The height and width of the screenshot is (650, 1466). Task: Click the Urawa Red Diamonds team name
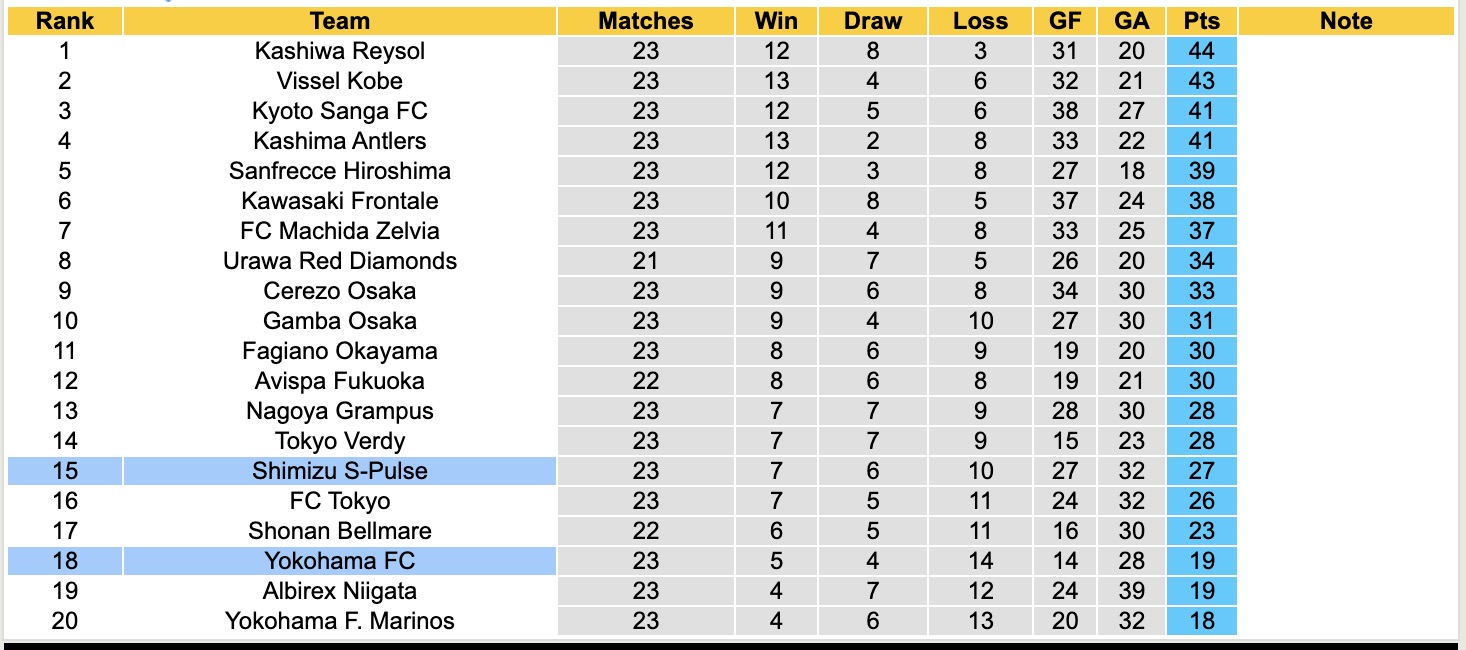pos(339,261)
